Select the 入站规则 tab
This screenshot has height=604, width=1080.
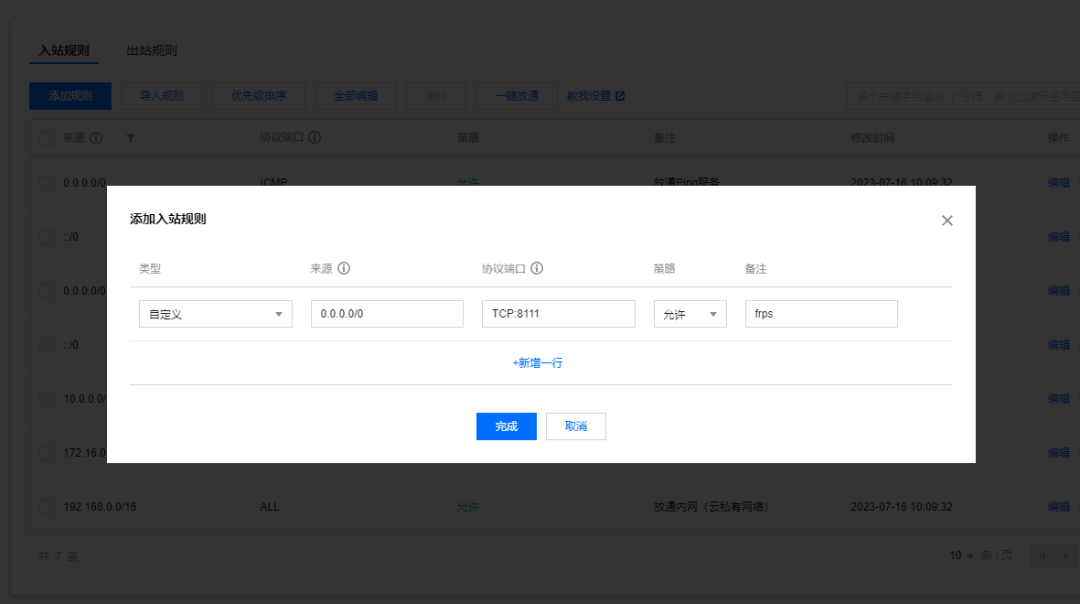tap(64, 50)
